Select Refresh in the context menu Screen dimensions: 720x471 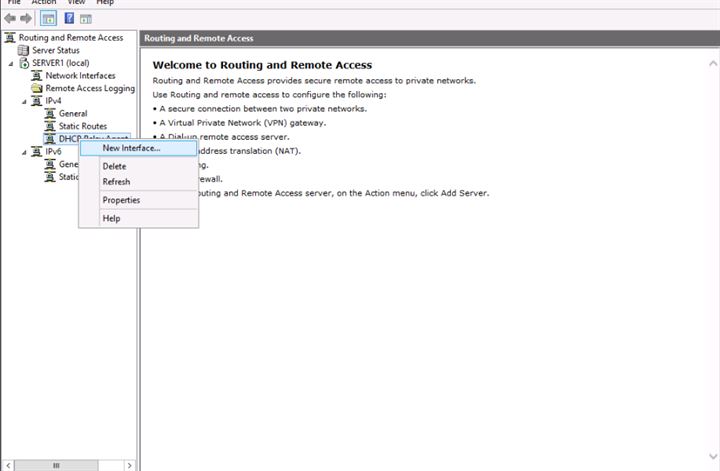point(116,182)
